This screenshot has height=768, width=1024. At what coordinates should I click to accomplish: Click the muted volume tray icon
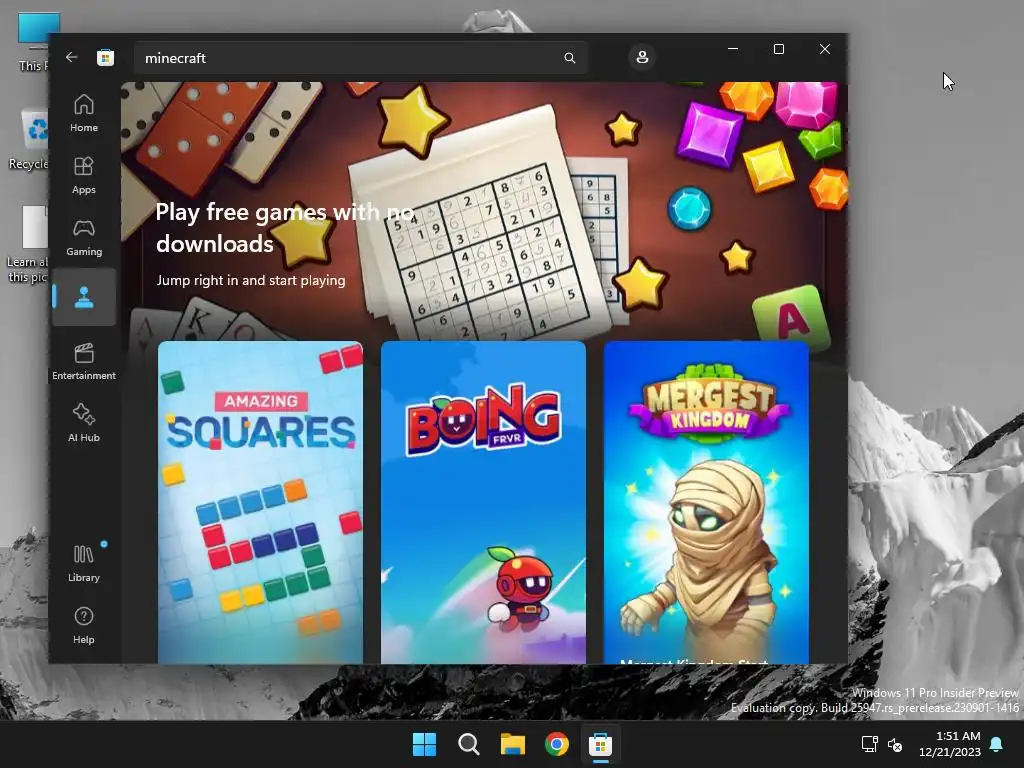(895, 744)
